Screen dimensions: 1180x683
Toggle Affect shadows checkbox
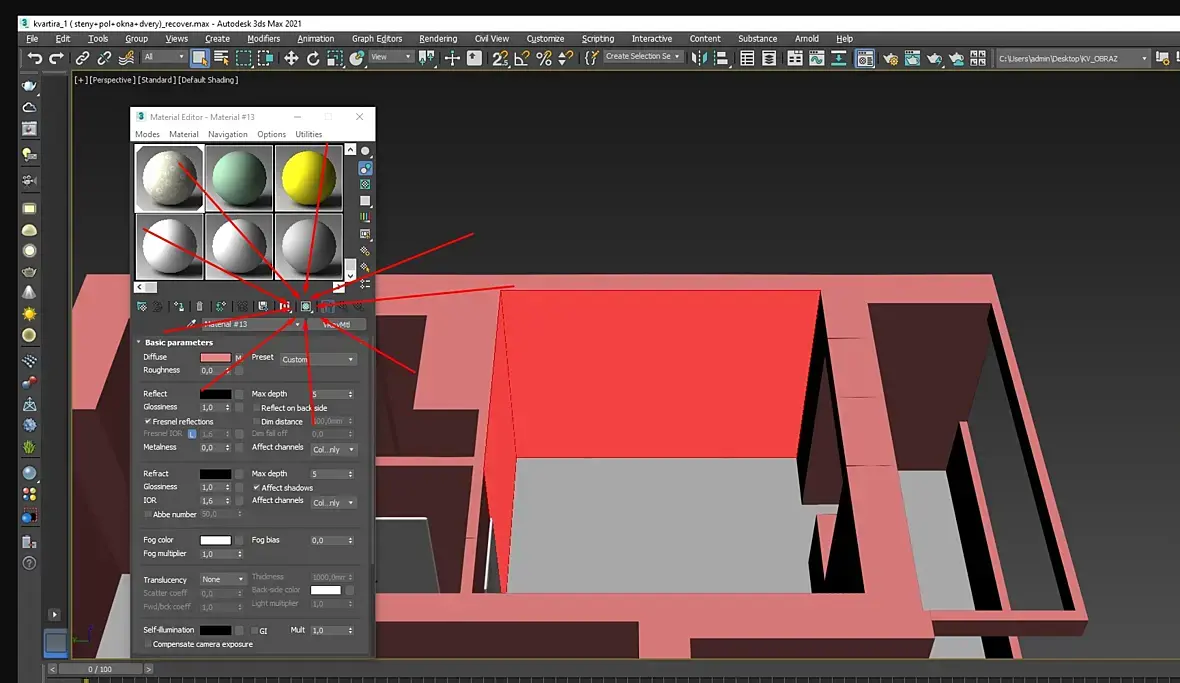click(x=256, y=488)
